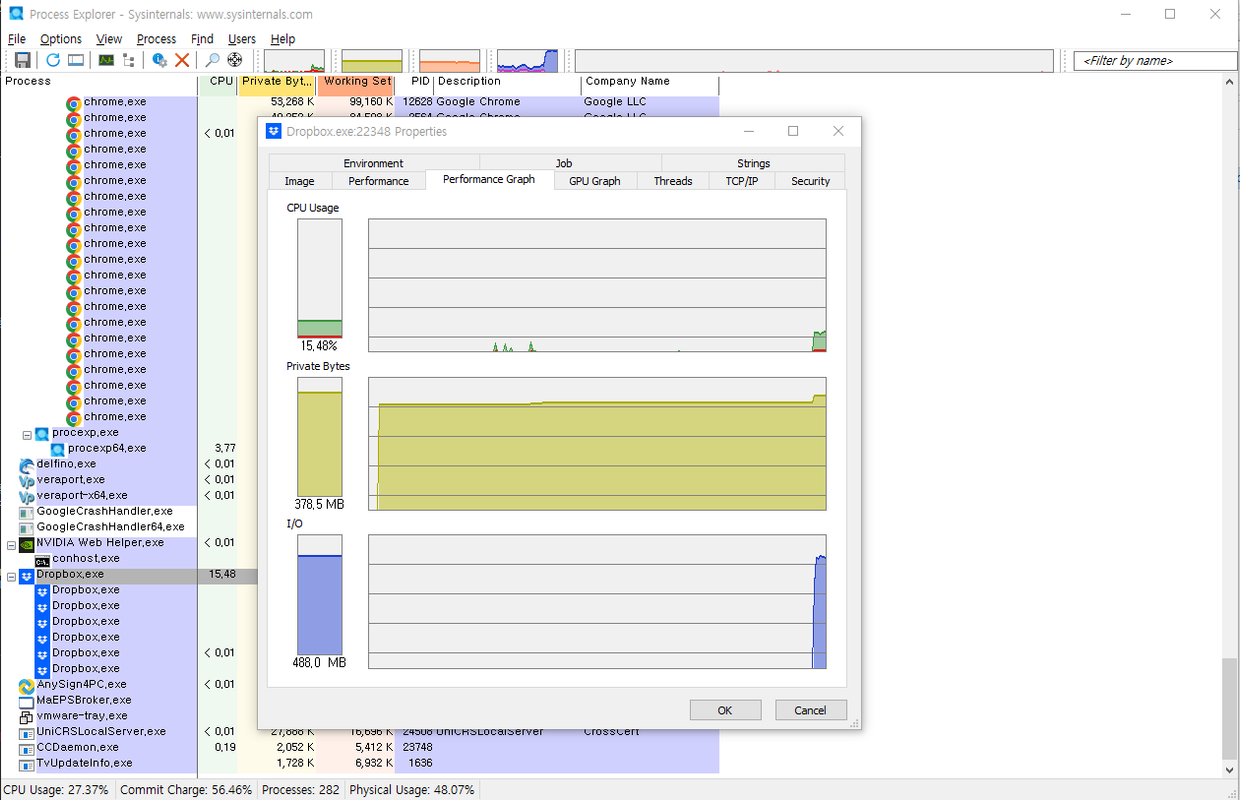Image resolution: width=1240 pixels, height=800 pixels.
Task: Open the Process menu
Action: pyautogui.click(x=156, y=39)
